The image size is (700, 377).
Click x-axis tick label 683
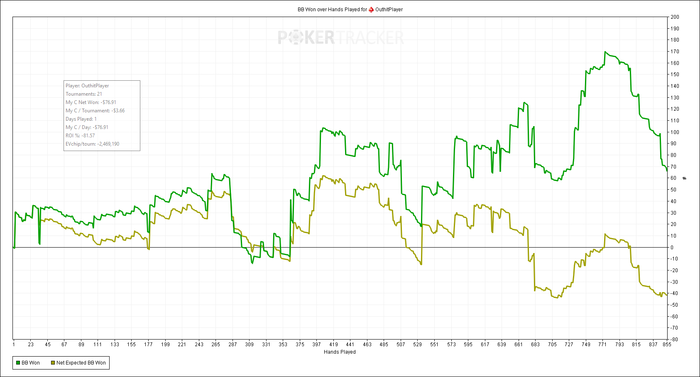click(x=535, y=344)
